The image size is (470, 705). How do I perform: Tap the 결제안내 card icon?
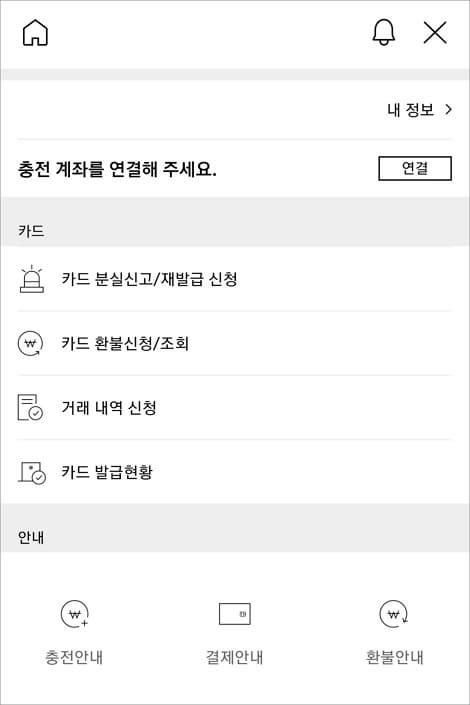click(x=234, y=614)
